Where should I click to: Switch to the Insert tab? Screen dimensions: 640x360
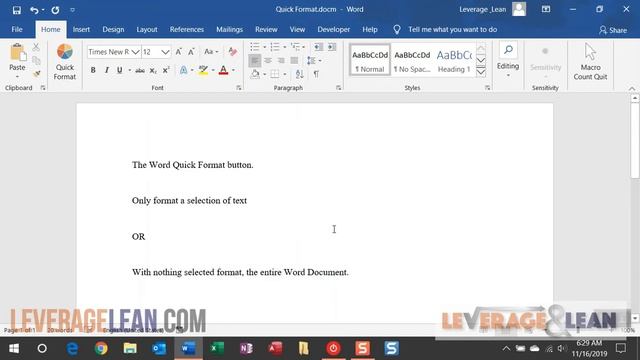81,29
